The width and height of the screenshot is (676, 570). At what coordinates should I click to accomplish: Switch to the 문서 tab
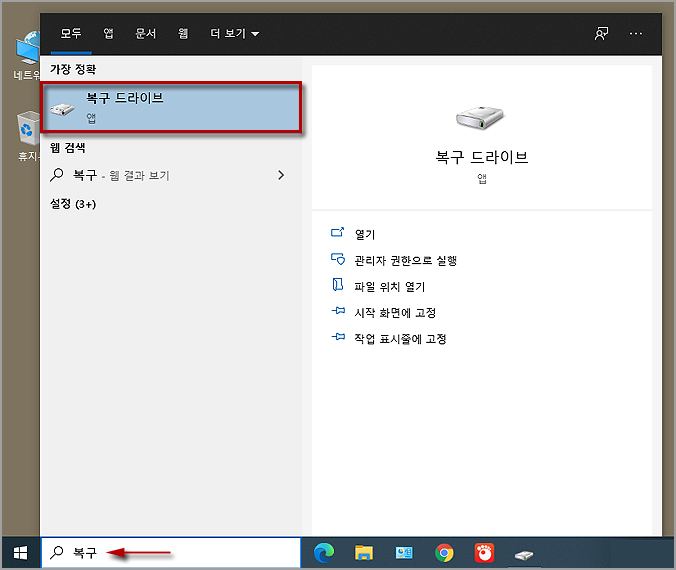click(x=146, y=33)
